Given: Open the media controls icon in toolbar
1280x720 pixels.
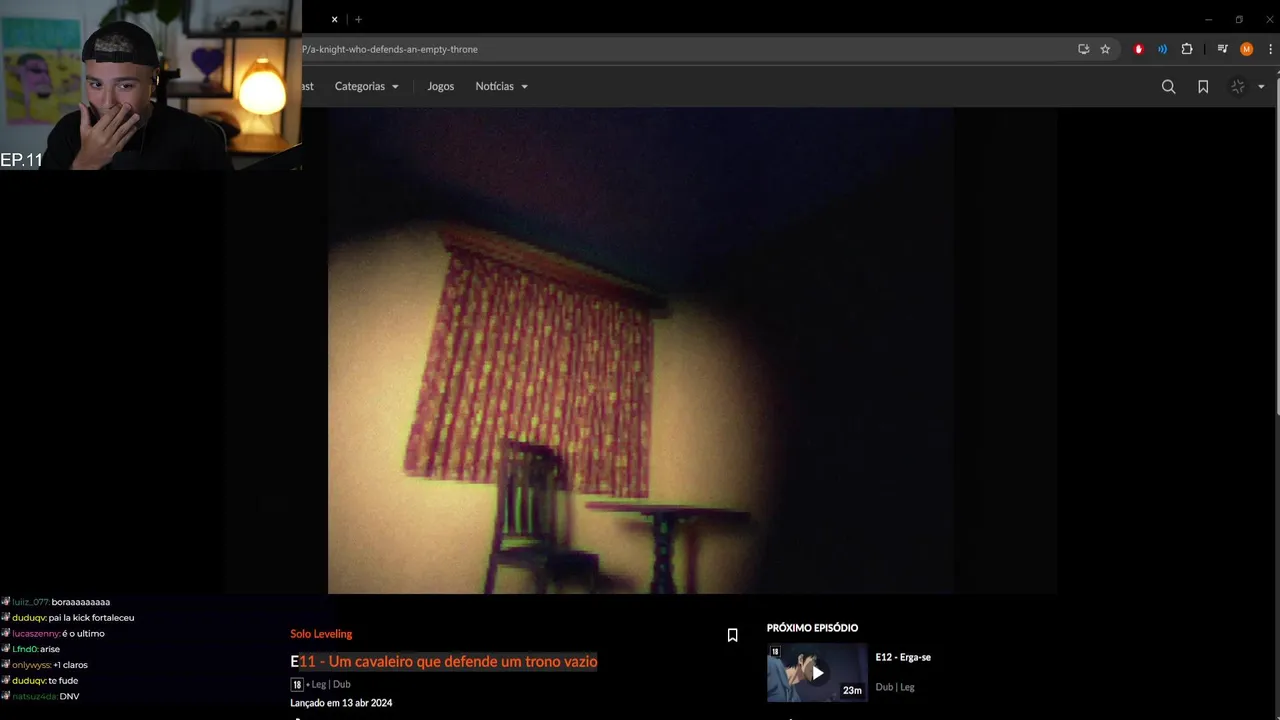Looking at the screenshot, I should [x=1222, y=49].
